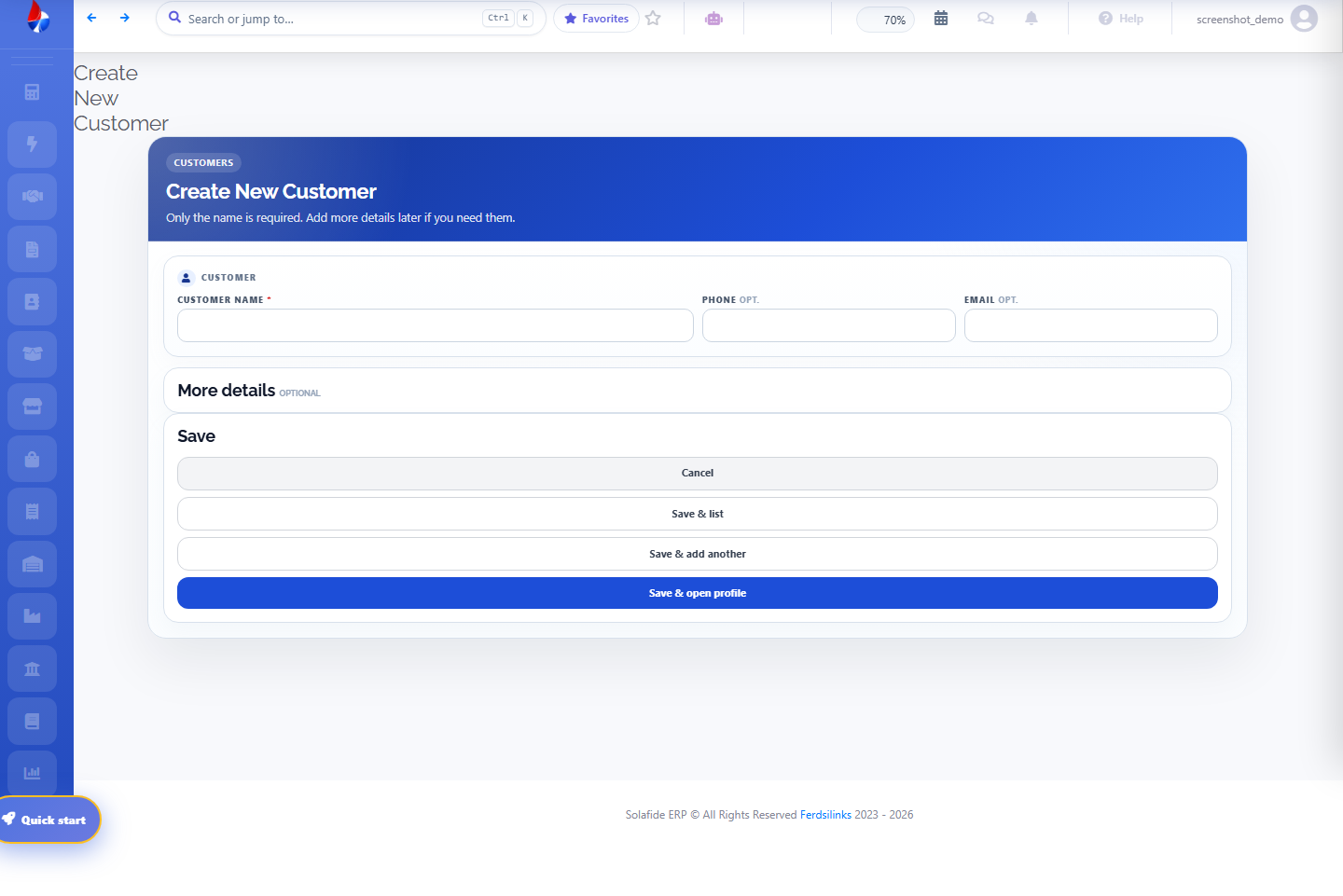Open the calculator sidebar icon
Image resolution: width=1343 pixels, height=896 pixels.
pos(33,92)
